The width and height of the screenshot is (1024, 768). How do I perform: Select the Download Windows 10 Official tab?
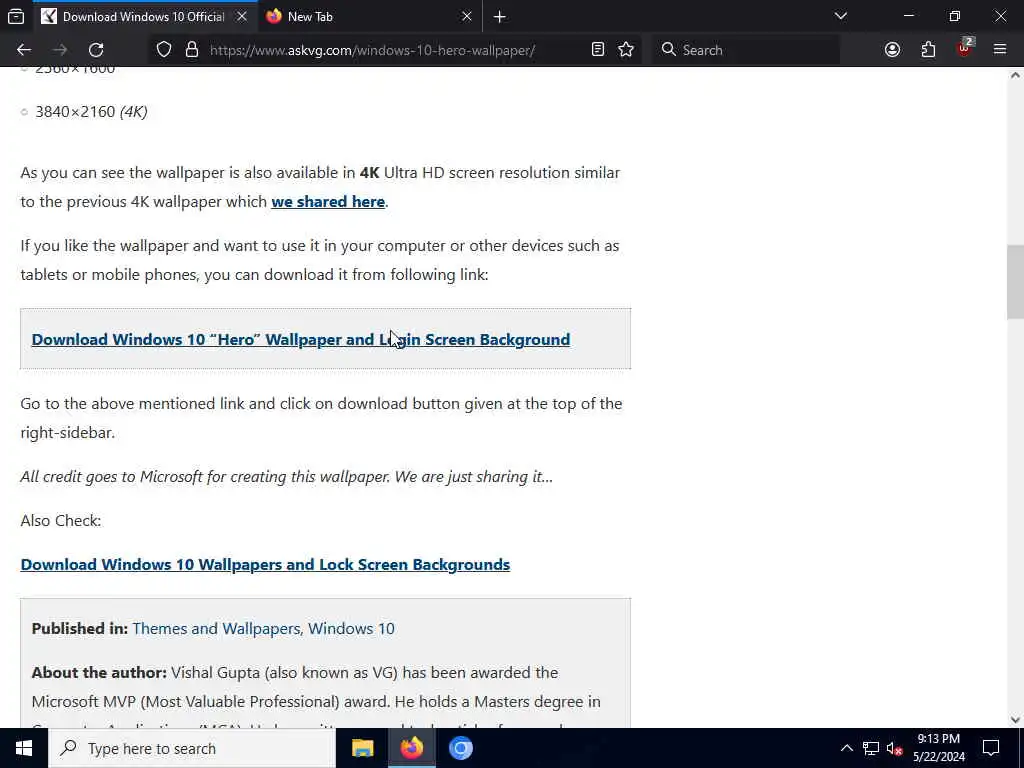[144, 16]
